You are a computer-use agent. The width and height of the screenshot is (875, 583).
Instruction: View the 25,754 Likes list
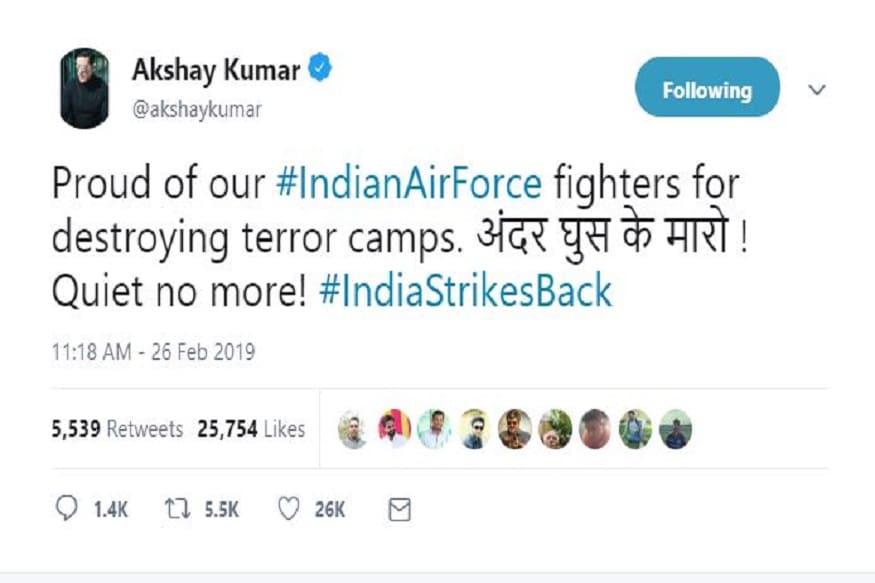pyautogui.click(x=251, y=429)
